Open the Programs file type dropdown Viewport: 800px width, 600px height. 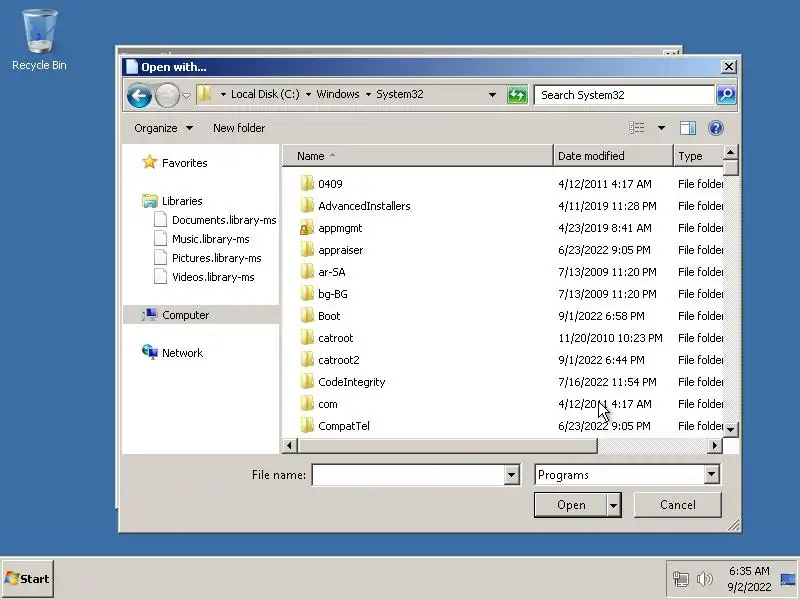click(x=711, y=475)
